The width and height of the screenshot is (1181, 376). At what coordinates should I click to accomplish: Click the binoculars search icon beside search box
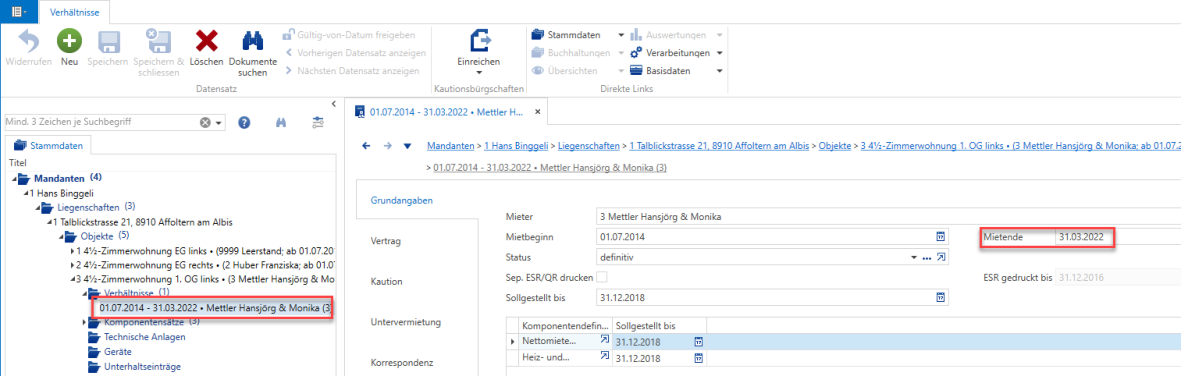tap(281, 123)
